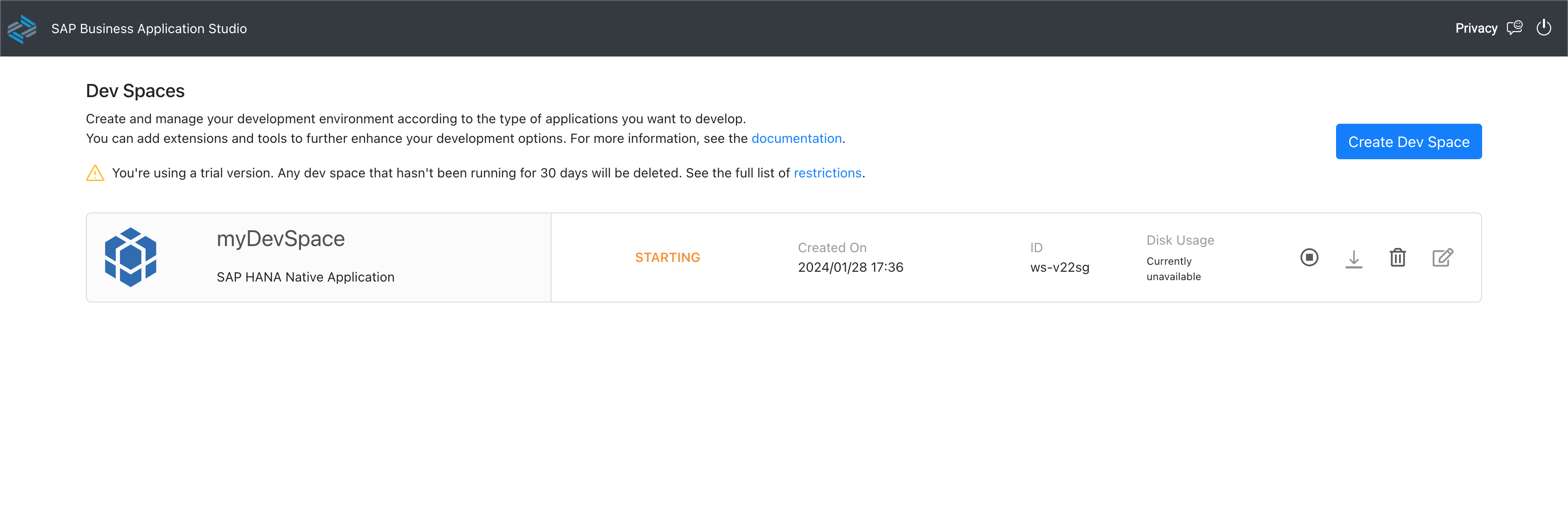Click the Disk Usage currently unavailable text
The height and width of the screenshot is (522, 1568).
(x=1173, y=268)
